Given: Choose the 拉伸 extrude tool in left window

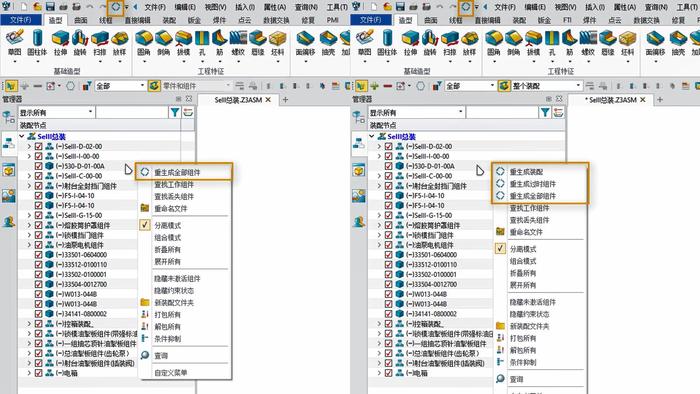Looking at the screenshot, I should [x=60, y=43].
